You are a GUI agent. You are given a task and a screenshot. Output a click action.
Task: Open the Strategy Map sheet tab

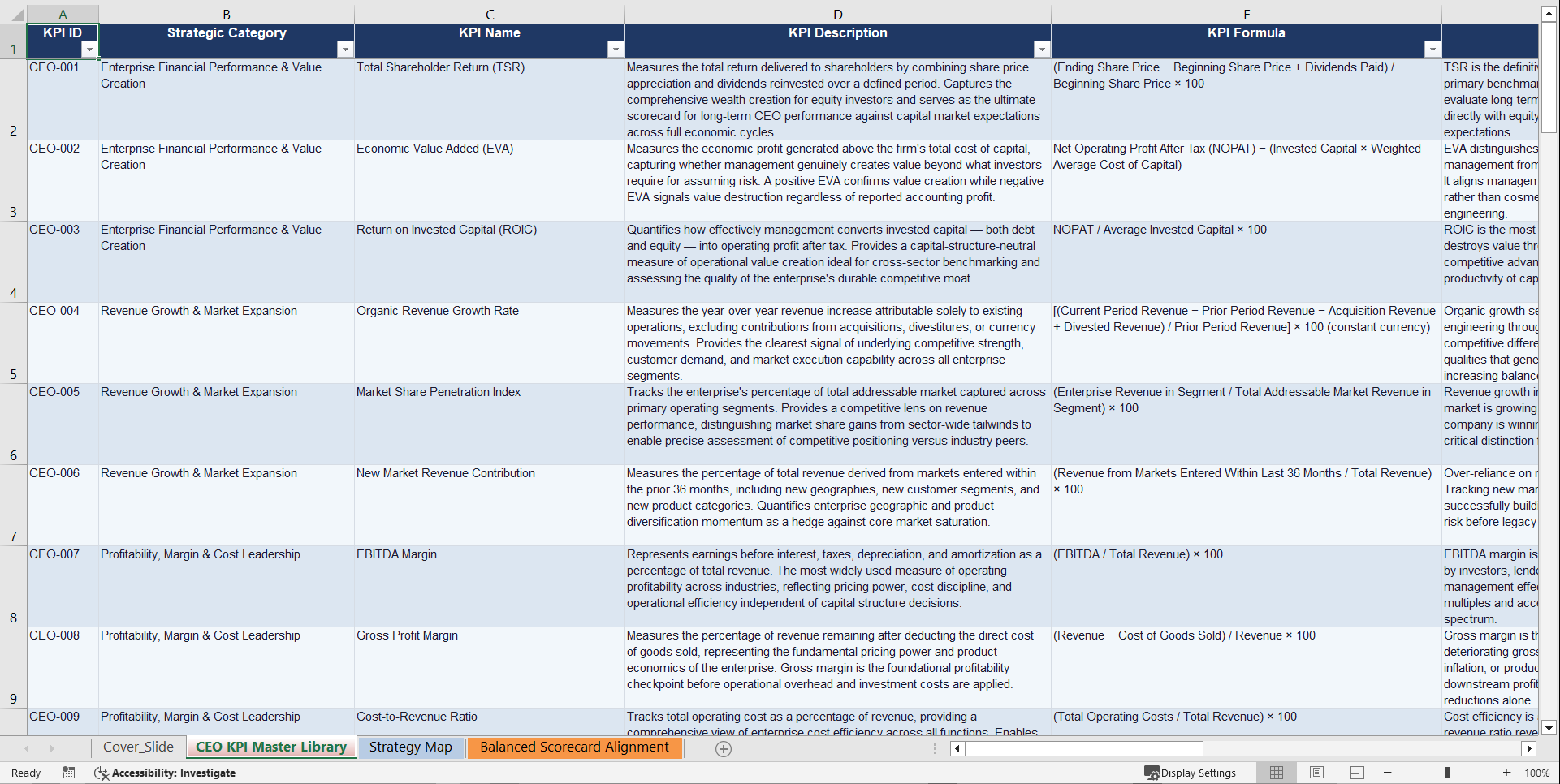(x=410, y=747)
